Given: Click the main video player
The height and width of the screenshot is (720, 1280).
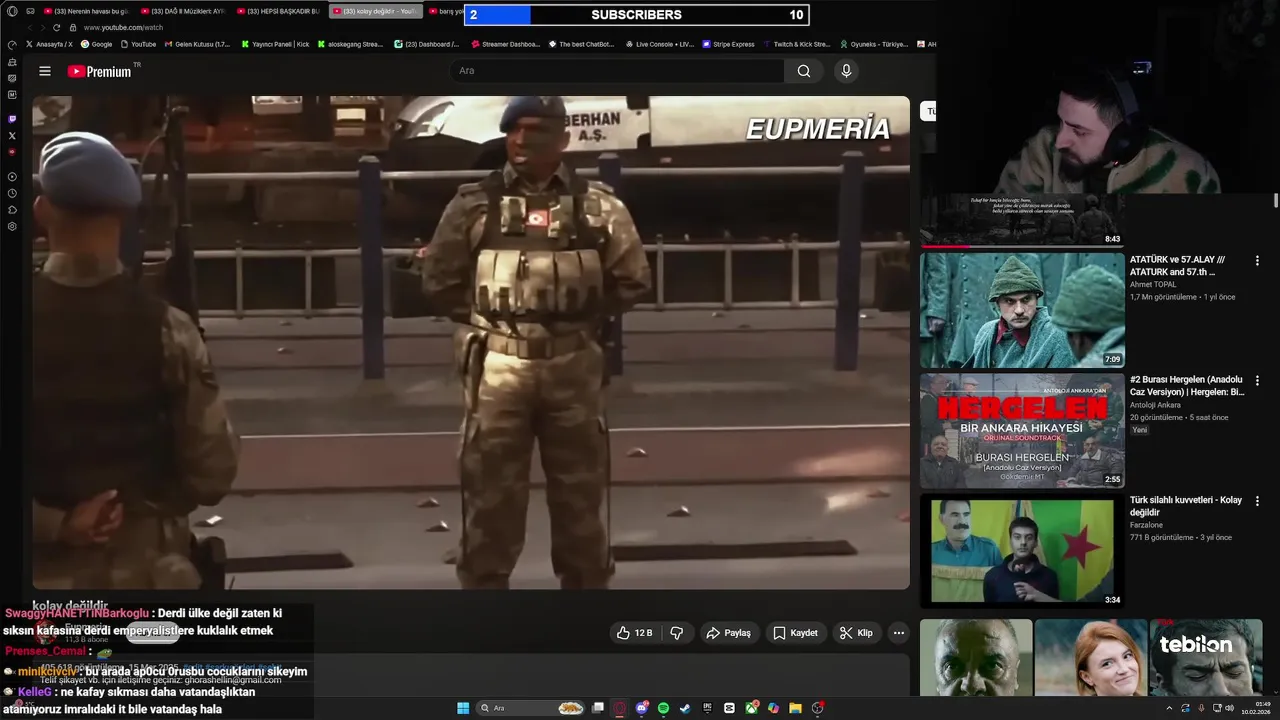Looking at the screenshot, I should 471,342.
